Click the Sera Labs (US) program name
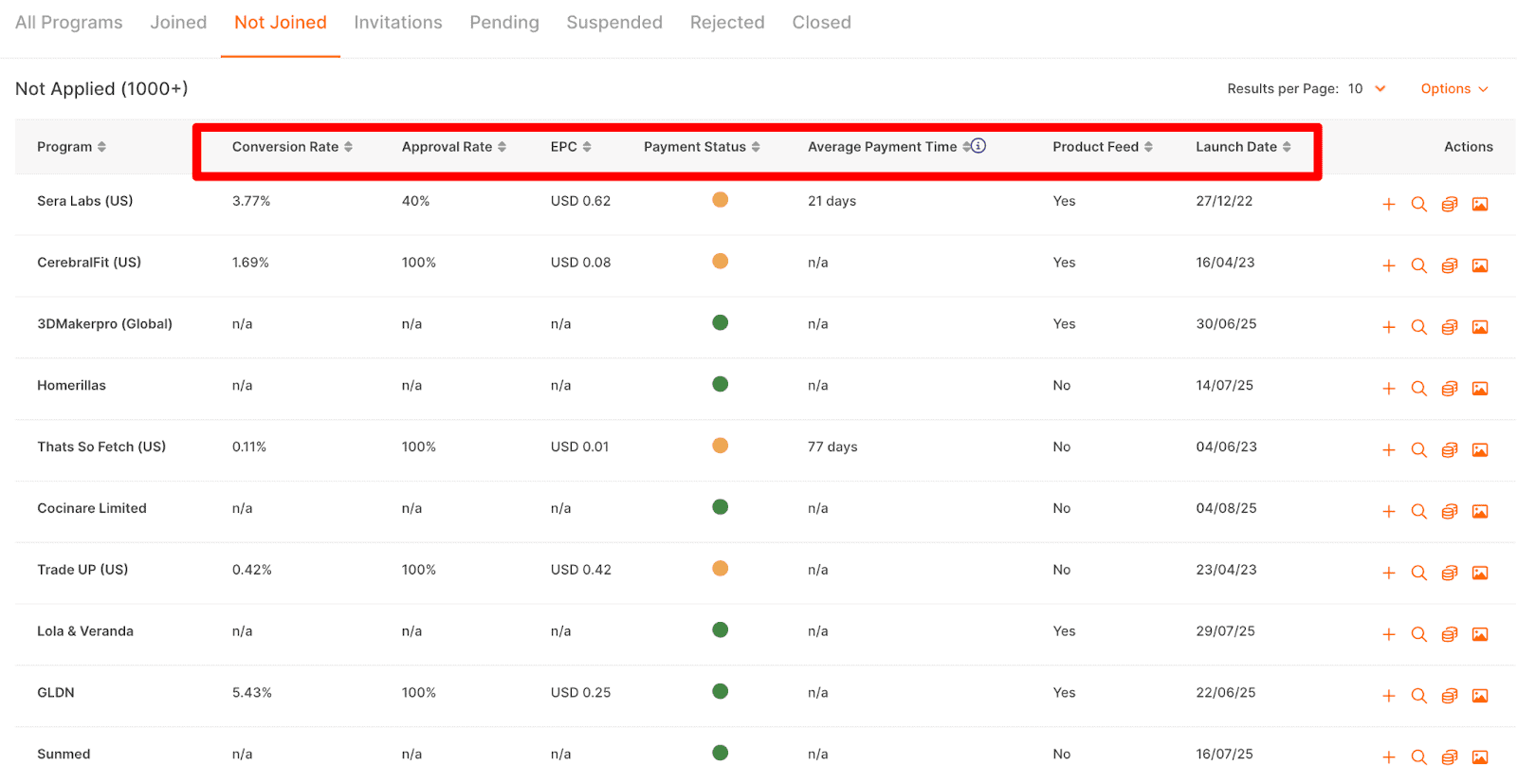 click(85, 201)
